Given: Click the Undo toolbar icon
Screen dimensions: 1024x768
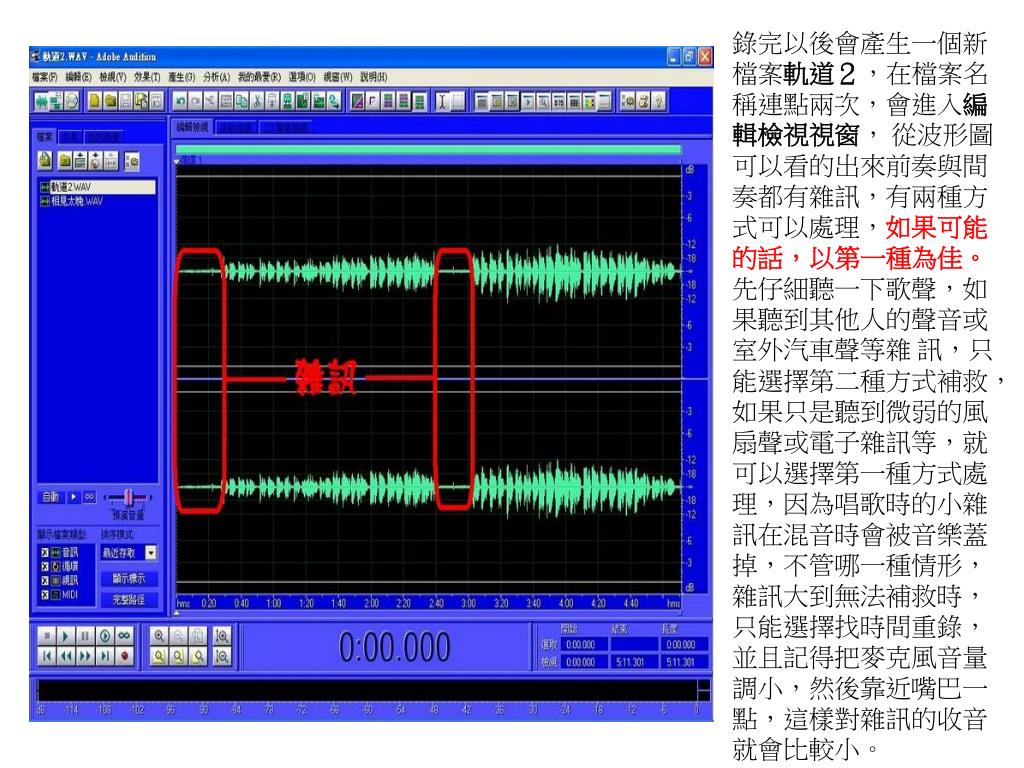Looking at the screenshot, I should pyautogui.click(x=180, y=101).
